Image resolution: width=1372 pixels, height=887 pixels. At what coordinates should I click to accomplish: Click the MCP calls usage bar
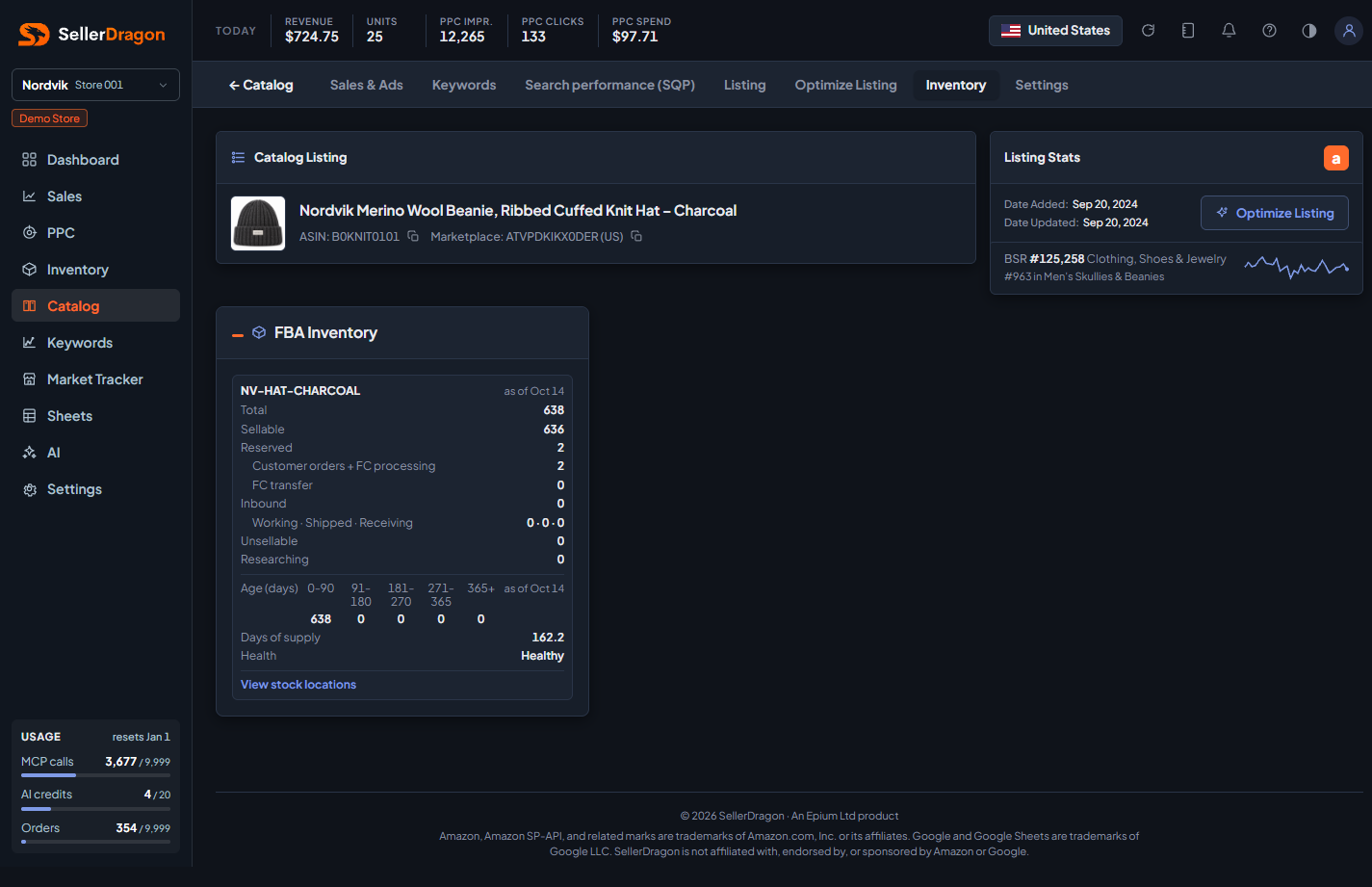95,775
